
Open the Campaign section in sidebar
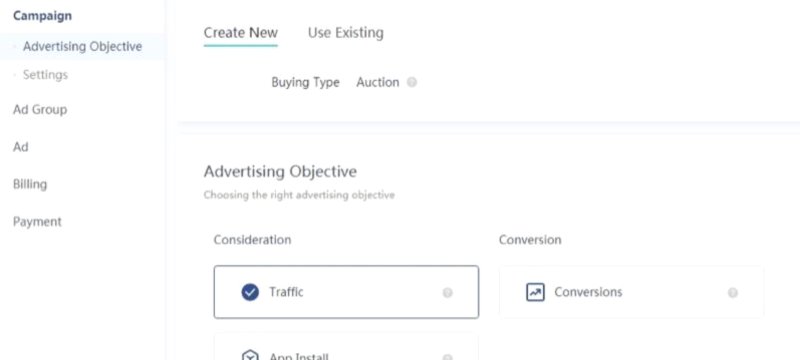[x=42, y=16]
